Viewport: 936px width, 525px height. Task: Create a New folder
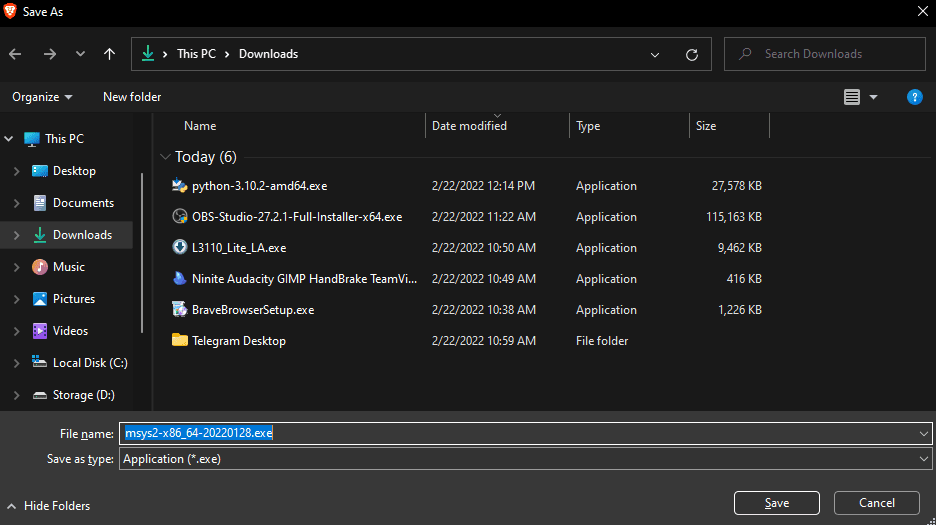(x=132, y=97)
